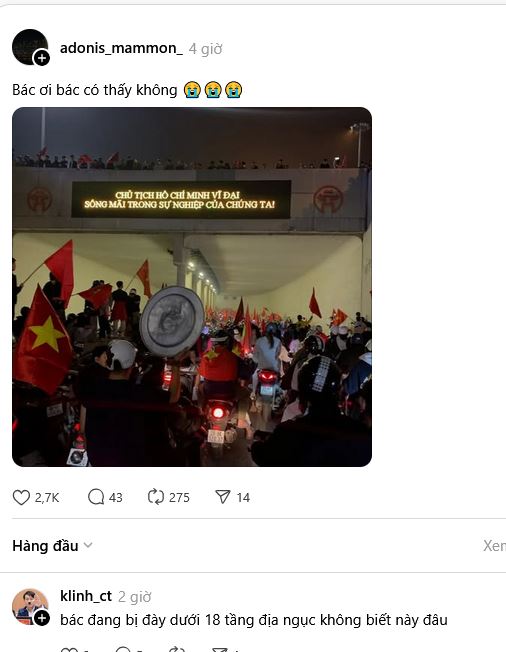The height and width of the screenshot is (652, 506).
Task: Follow adonis_mammon_ via plus badge on avatar
Action: (42, 58)
